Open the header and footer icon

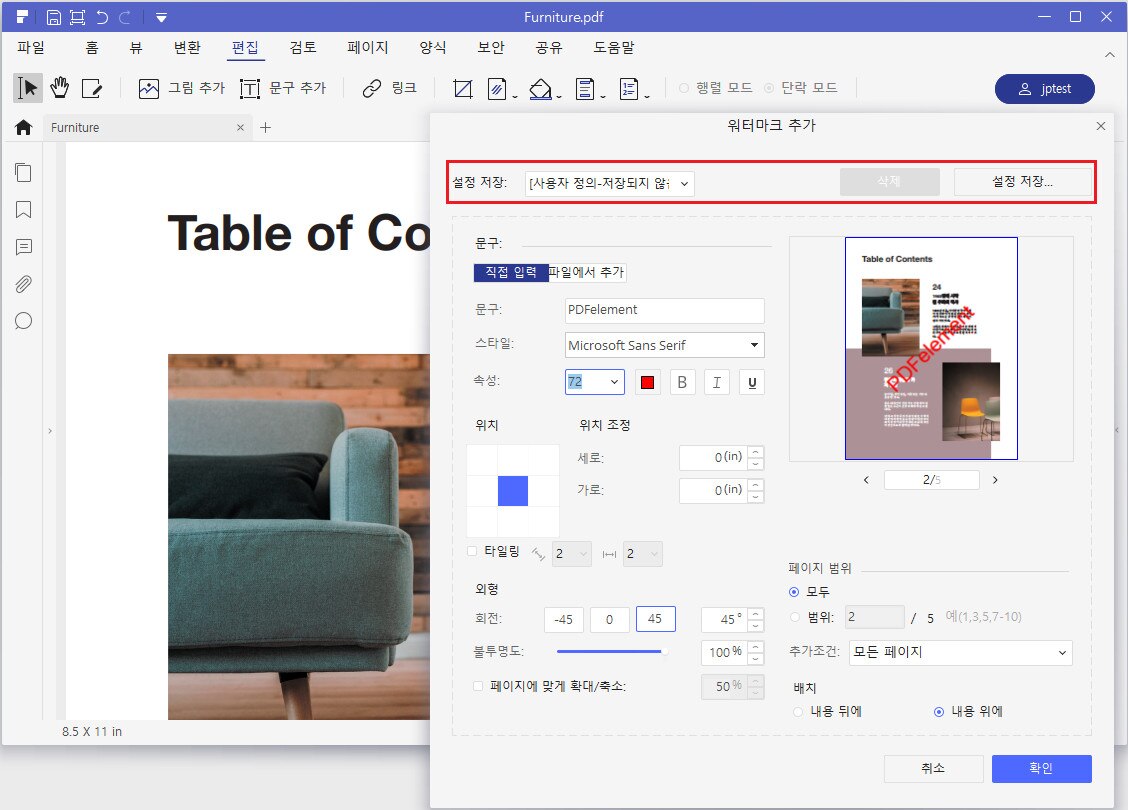[x=585, y=88]
